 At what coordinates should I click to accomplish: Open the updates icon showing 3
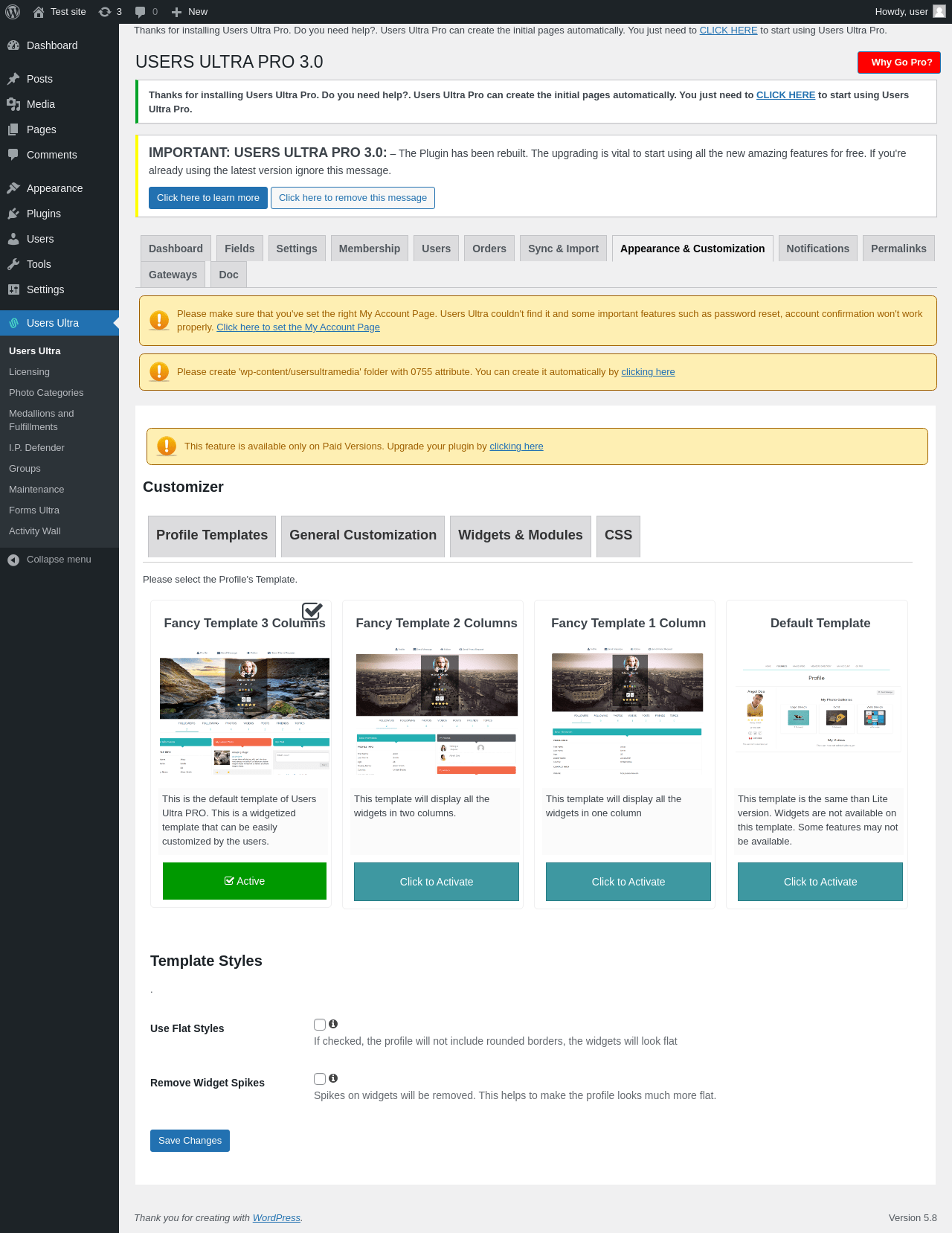pyautogui.click(x=105, y=11)
